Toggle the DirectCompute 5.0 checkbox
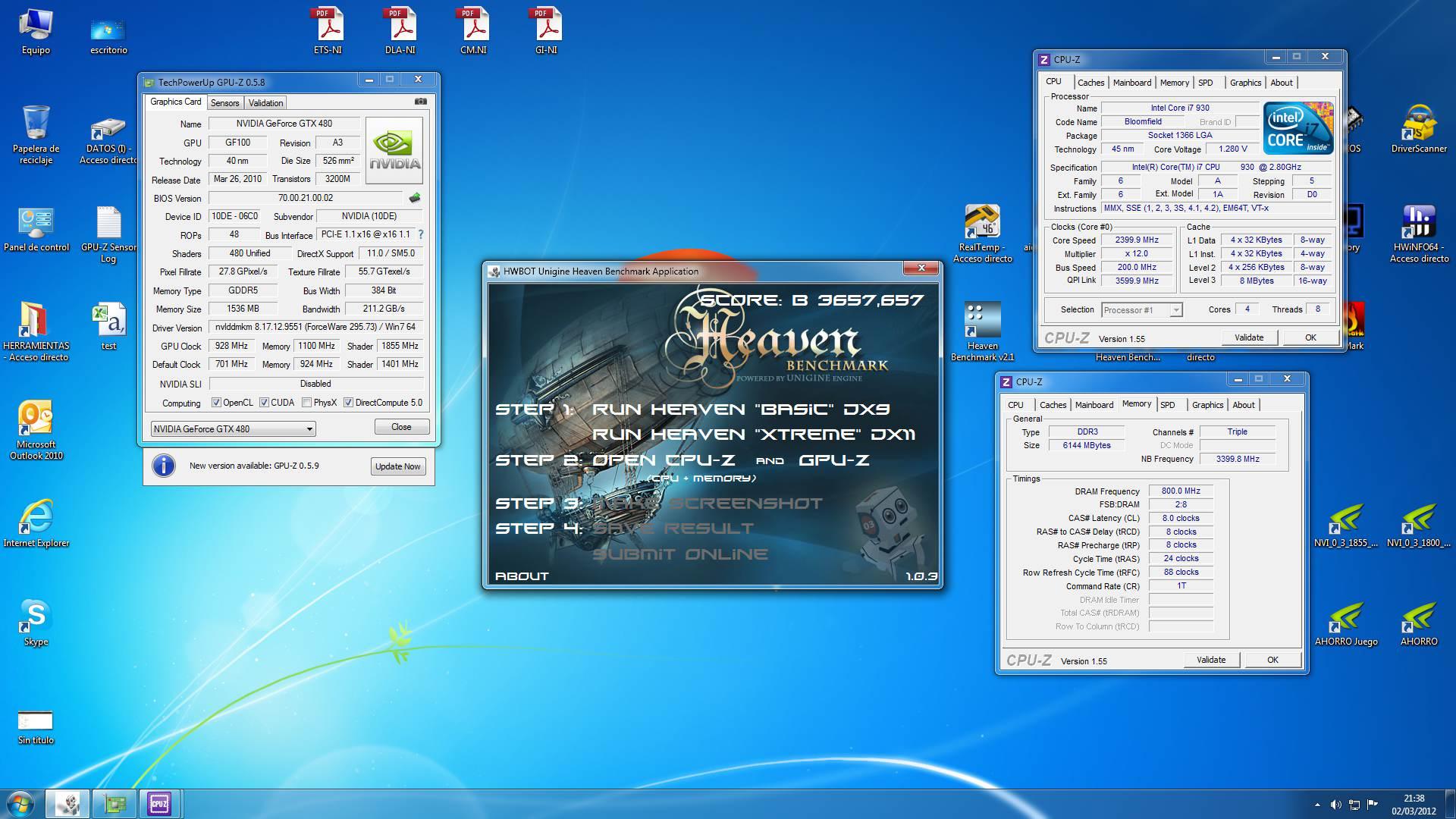The height and width of the screenshot is (819, 1456). (x=348, y=403)
